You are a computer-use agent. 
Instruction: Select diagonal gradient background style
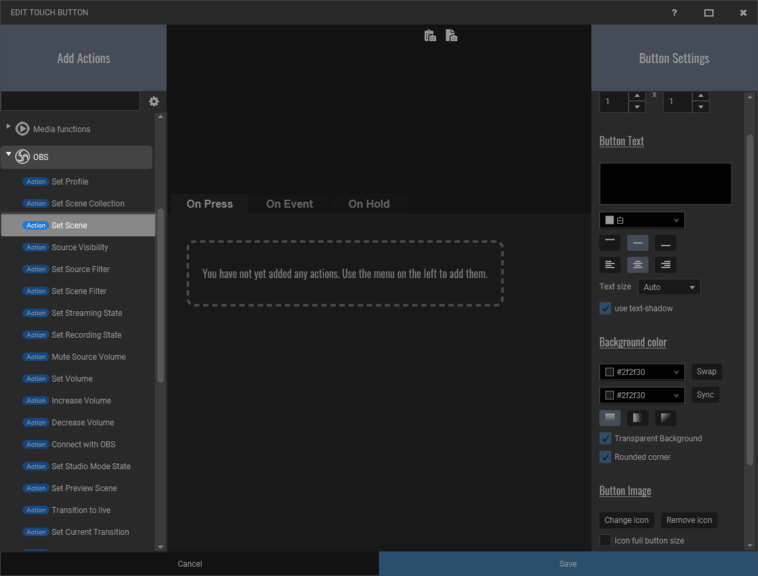(666, 418)
